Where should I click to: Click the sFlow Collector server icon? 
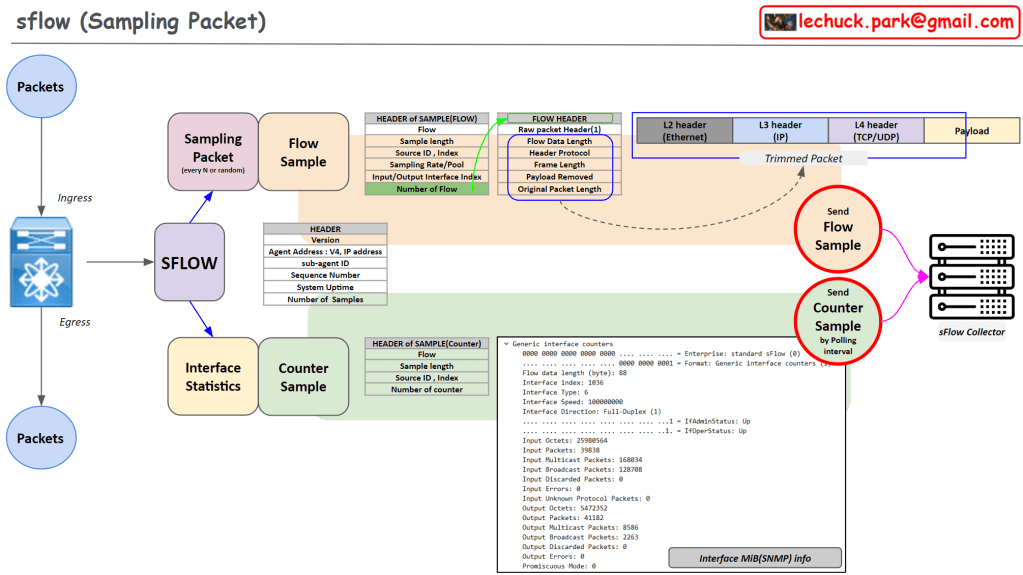click(x=971, y=276)
